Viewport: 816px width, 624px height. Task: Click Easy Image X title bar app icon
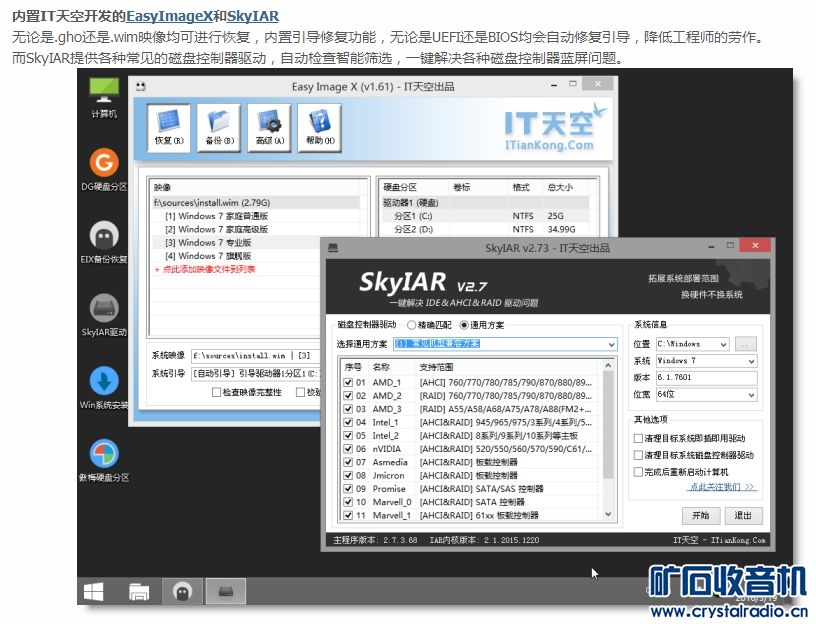click(141, 86)
